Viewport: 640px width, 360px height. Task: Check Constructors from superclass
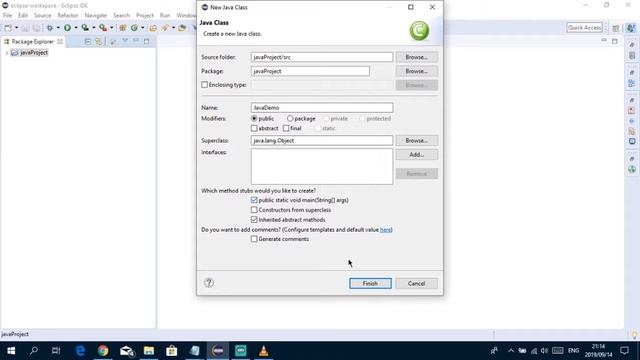[254, 210]
